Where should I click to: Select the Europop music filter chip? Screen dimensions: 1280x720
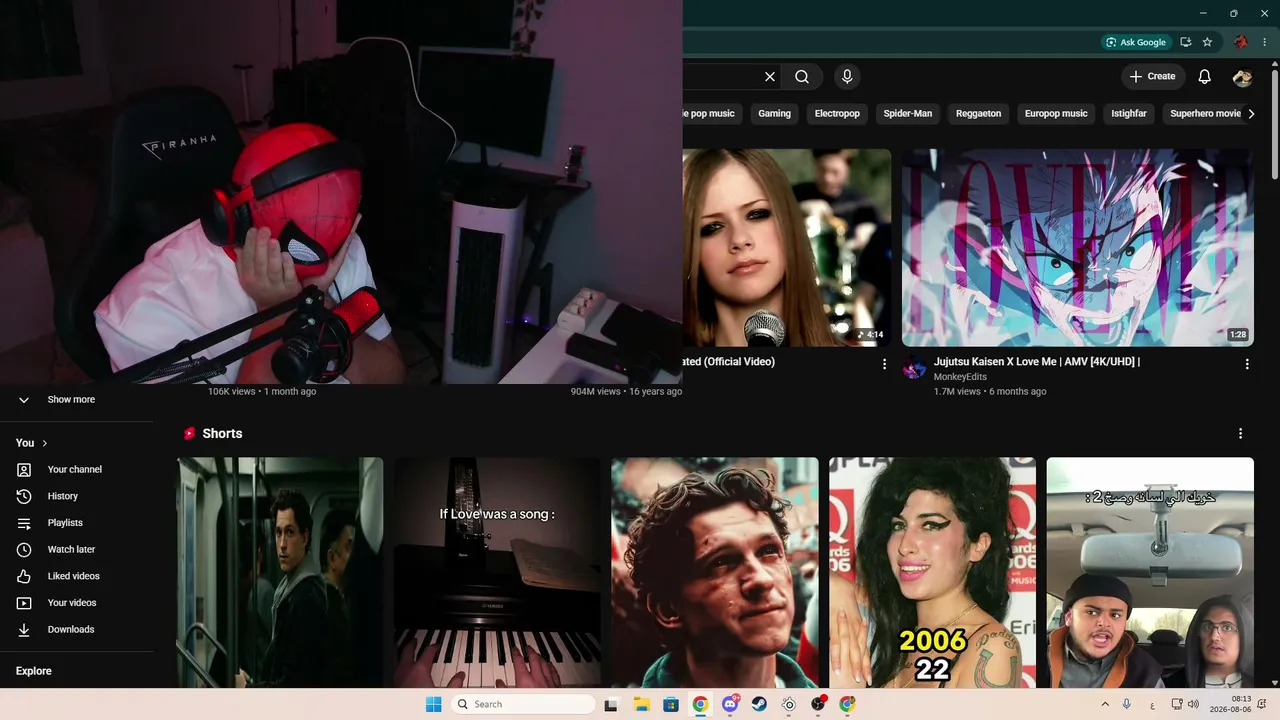(1056, 114)
